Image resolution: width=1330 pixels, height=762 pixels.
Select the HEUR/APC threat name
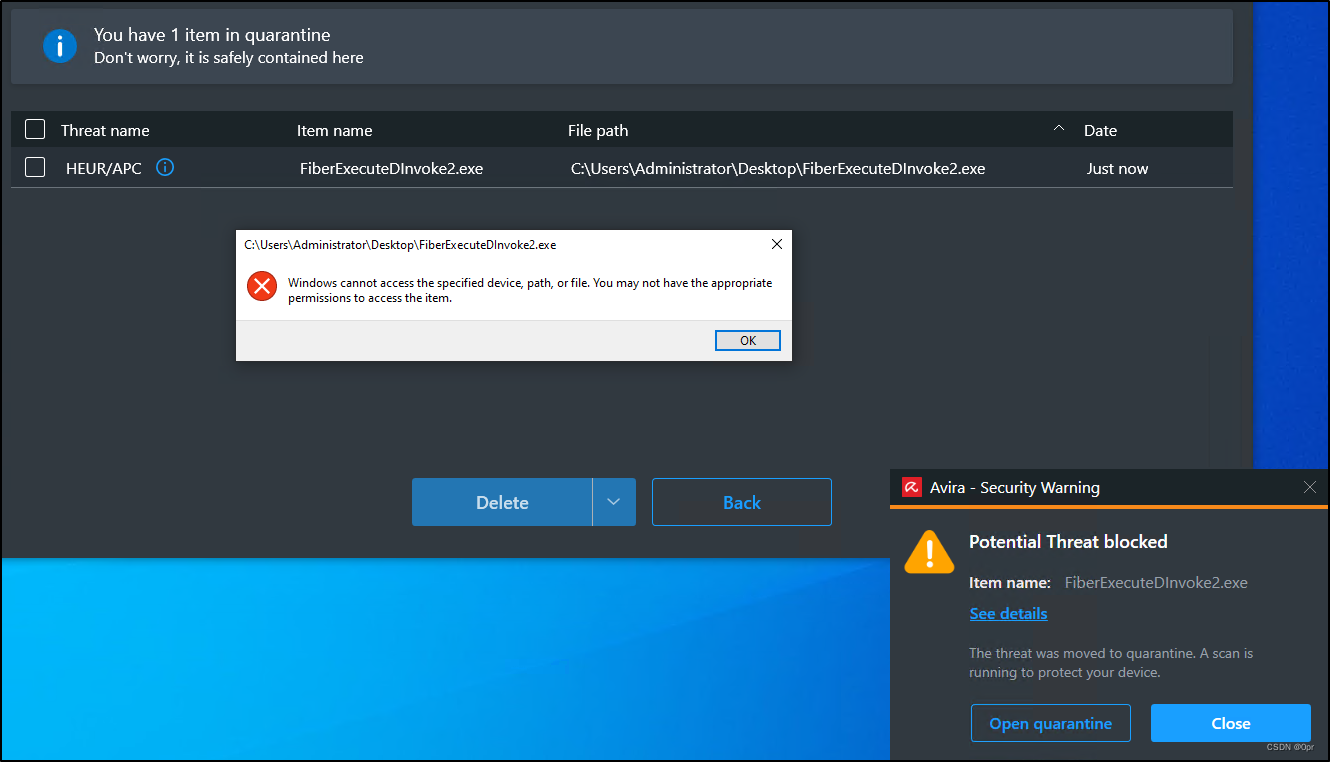tap(104, 168)
